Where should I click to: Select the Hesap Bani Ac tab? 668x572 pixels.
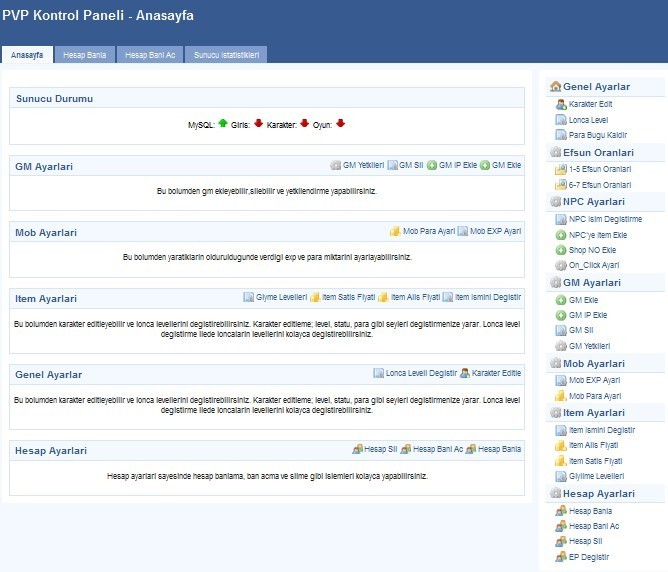(x=150, y=55)
